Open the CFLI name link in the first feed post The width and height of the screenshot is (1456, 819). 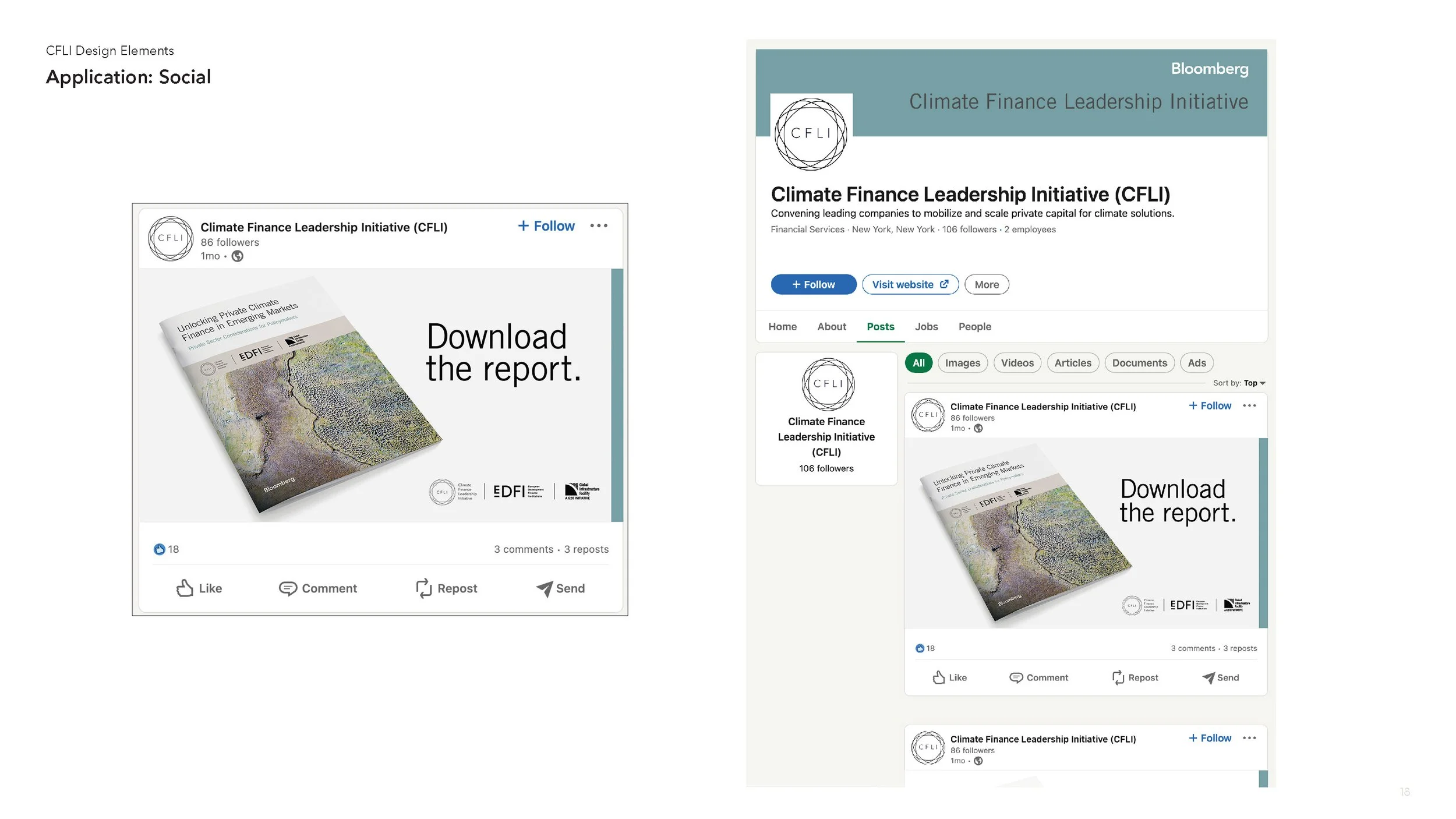[1043, 407]
